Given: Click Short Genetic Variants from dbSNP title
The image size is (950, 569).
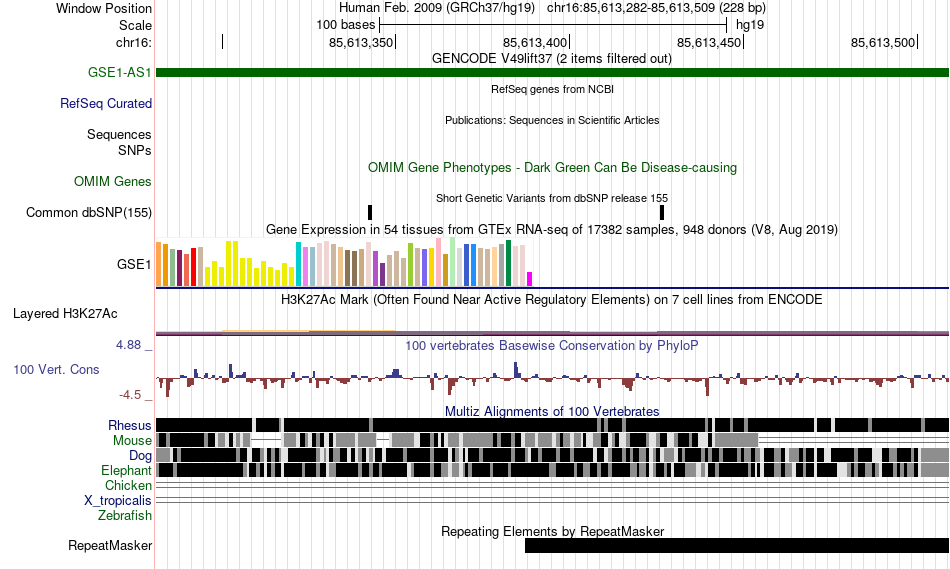Looking at the screenshot, I should tap(551, 198).
